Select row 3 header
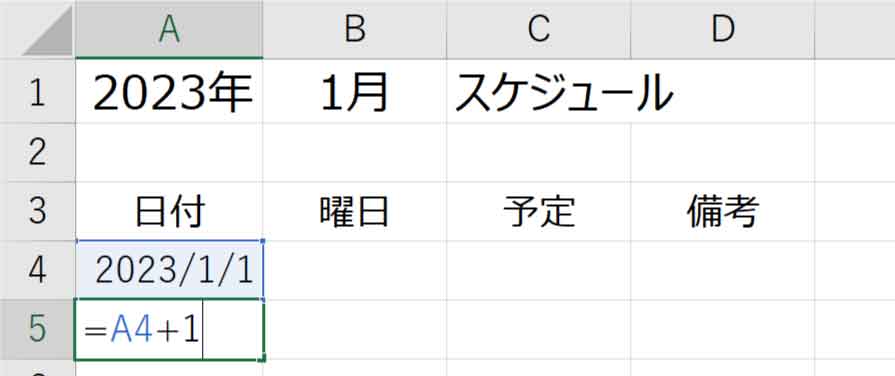 point(37,212)
